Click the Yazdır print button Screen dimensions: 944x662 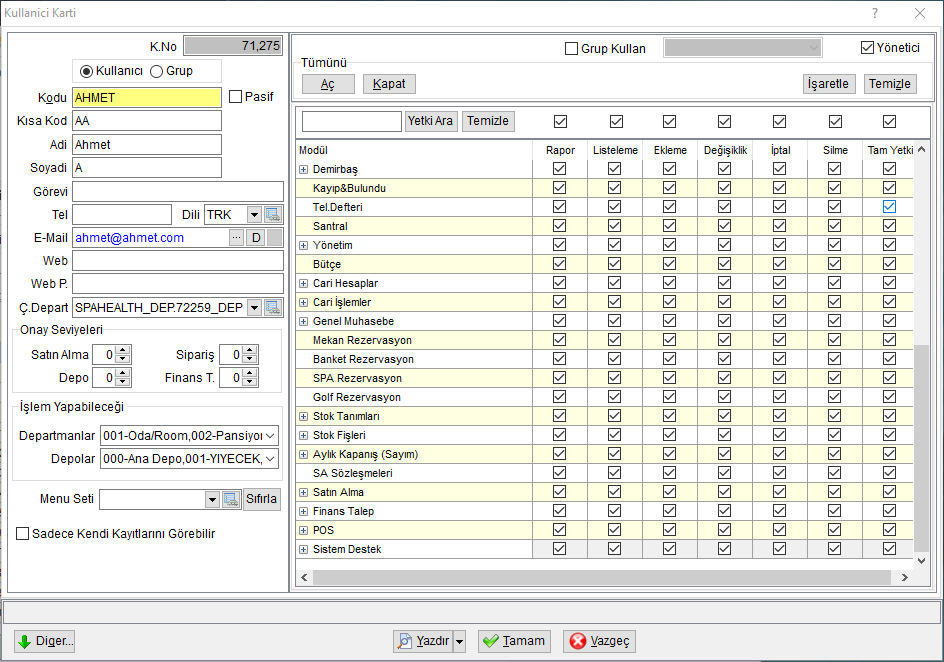[x=424, y=641]
